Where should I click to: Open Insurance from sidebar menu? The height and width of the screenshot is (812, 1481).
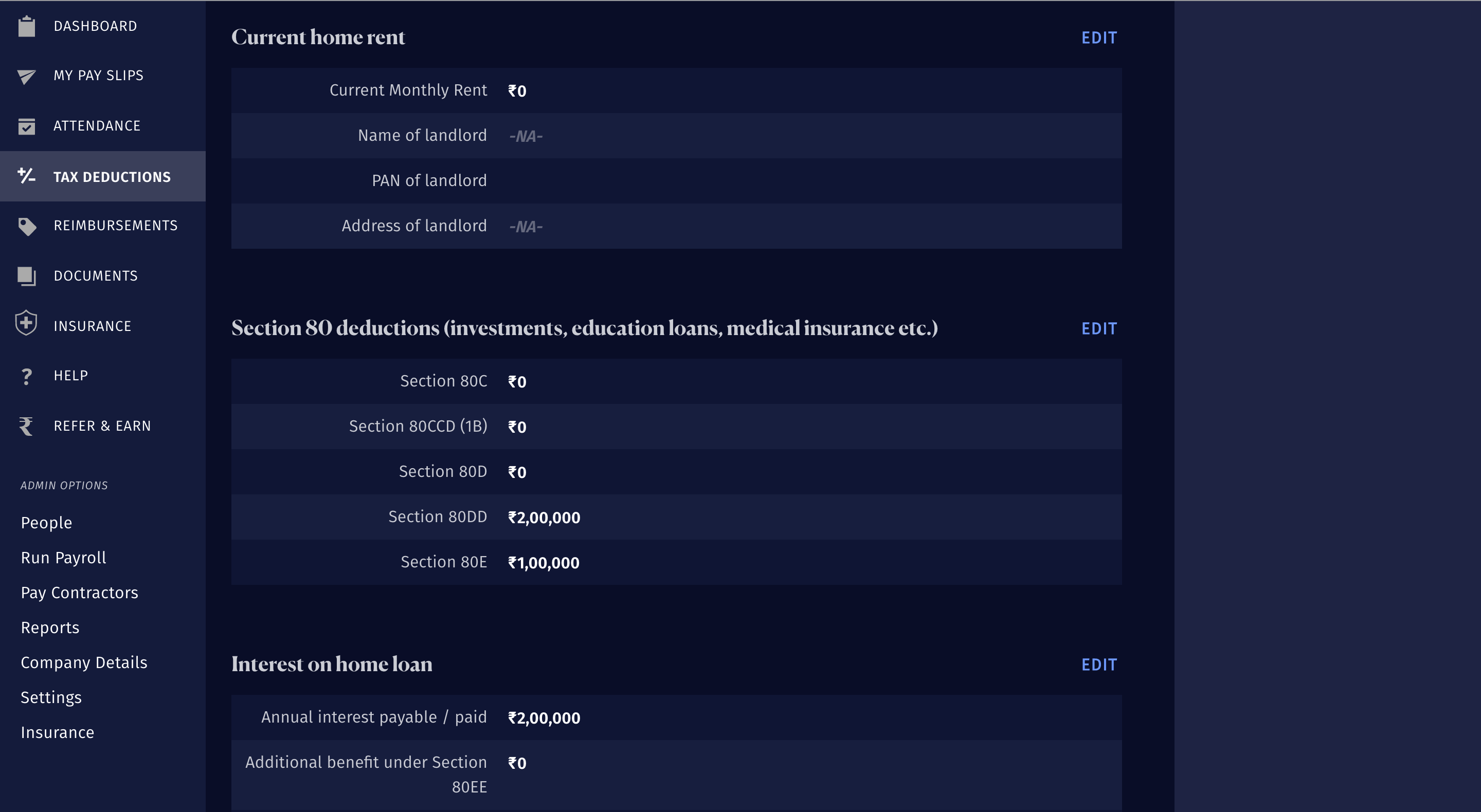pyautogui.click(x=92, y=325)
